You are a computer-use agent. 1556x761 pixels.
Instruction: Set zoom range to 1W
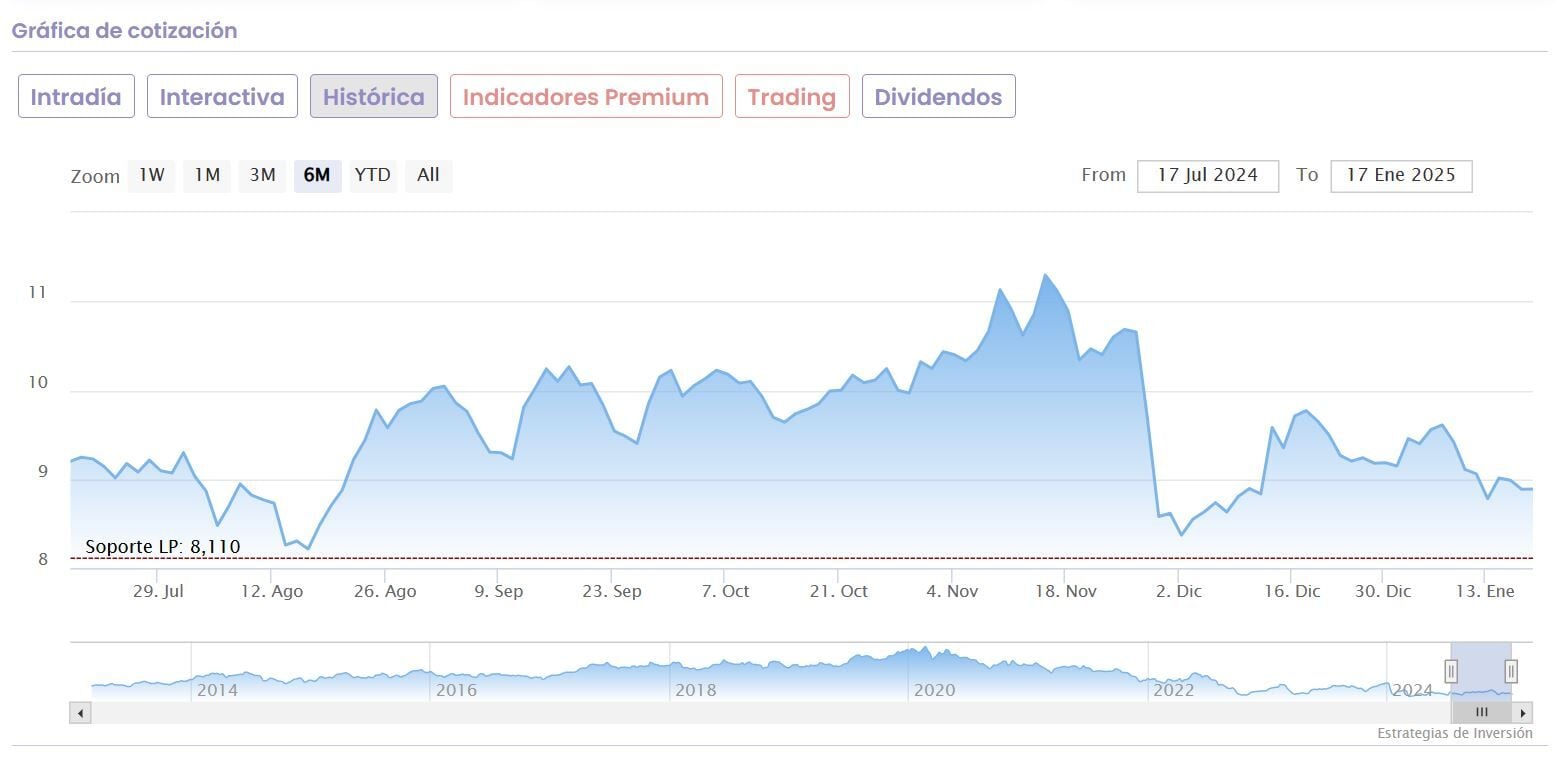click(152, 176)
